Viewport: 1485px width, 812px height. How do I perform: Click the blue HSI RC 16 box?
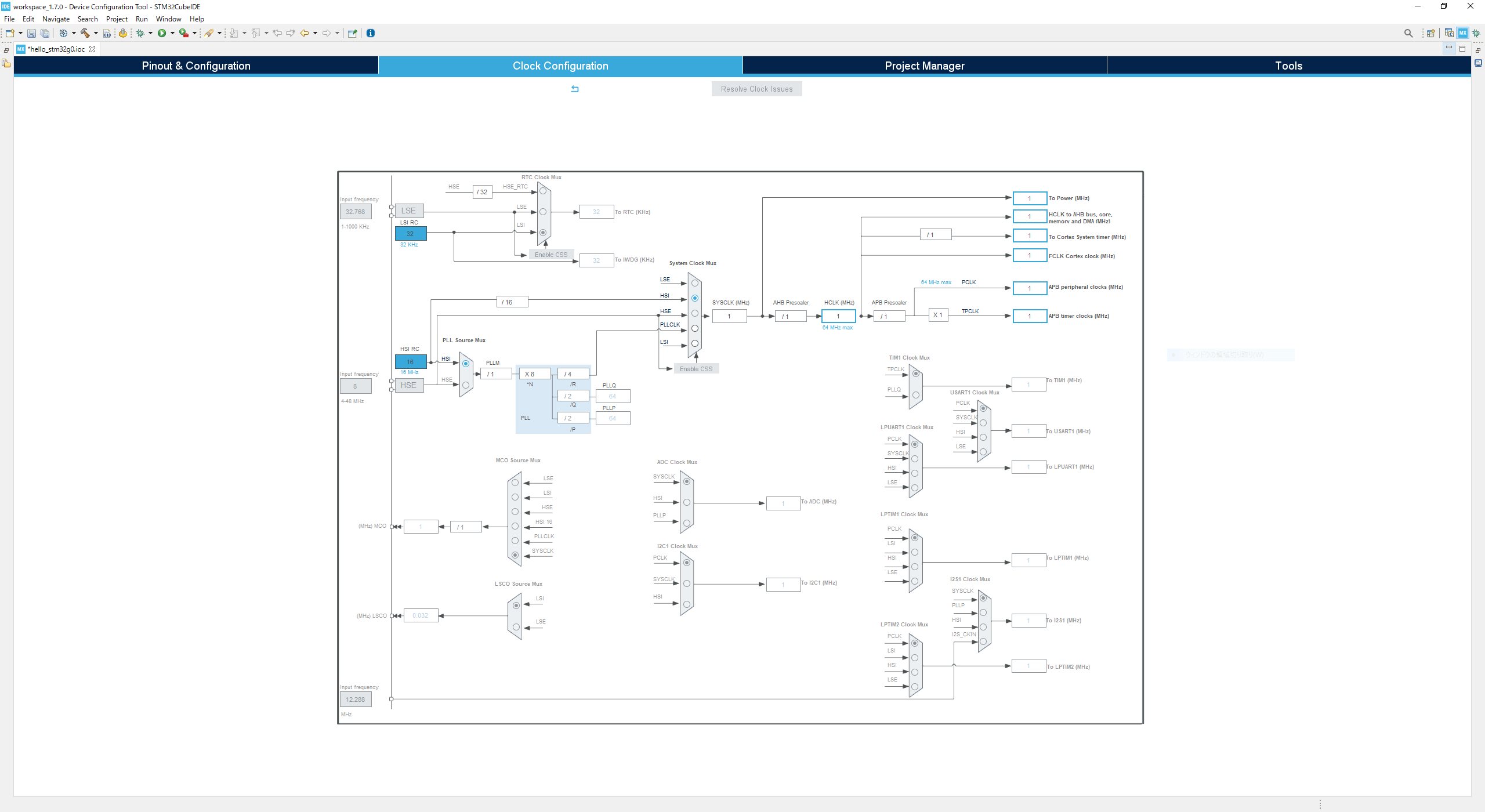coord(411,361)
